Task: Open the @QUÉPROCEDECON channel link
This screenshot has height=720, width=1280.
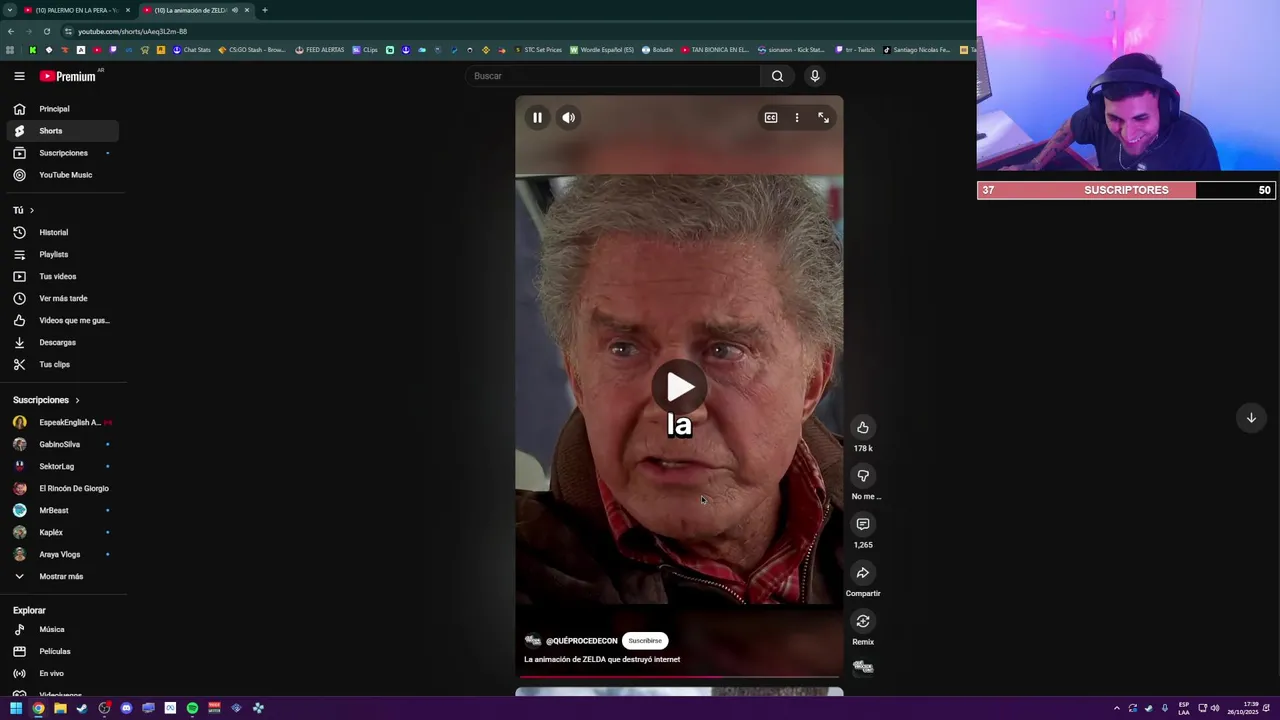Action: click(x=582, y=641)
